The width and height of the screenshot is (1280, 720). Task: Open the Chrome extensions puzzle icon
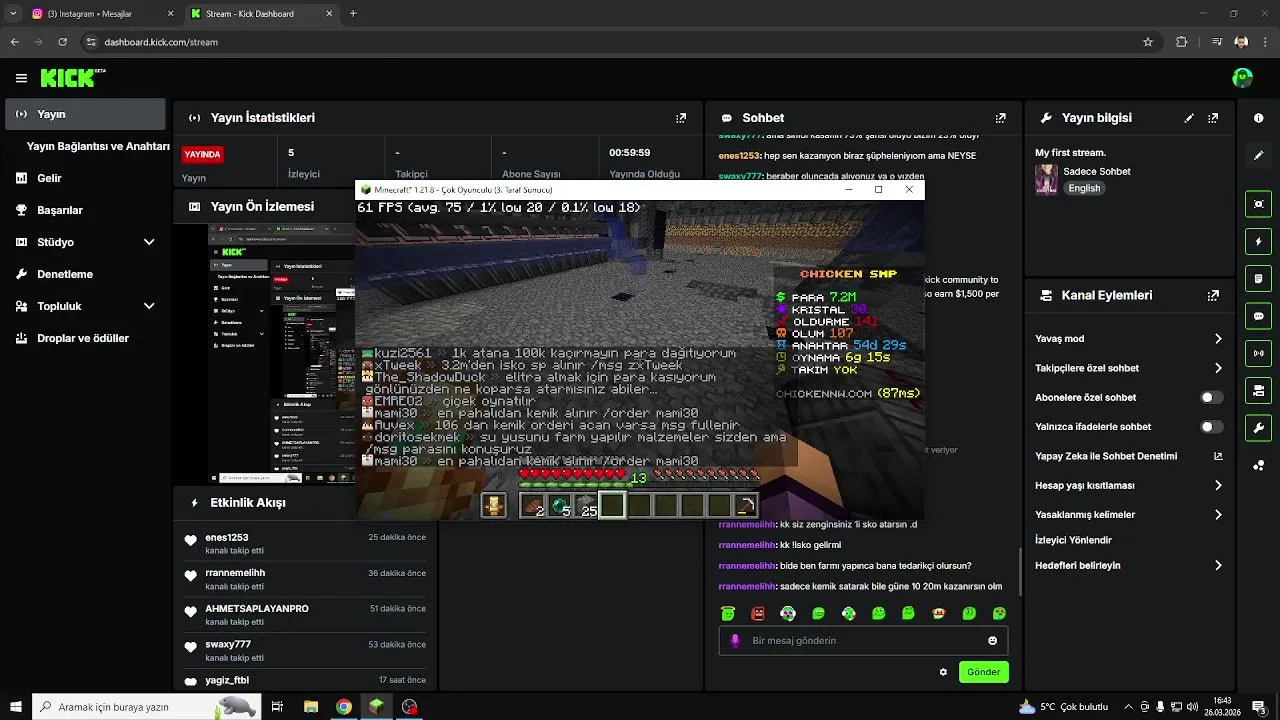1181,42
